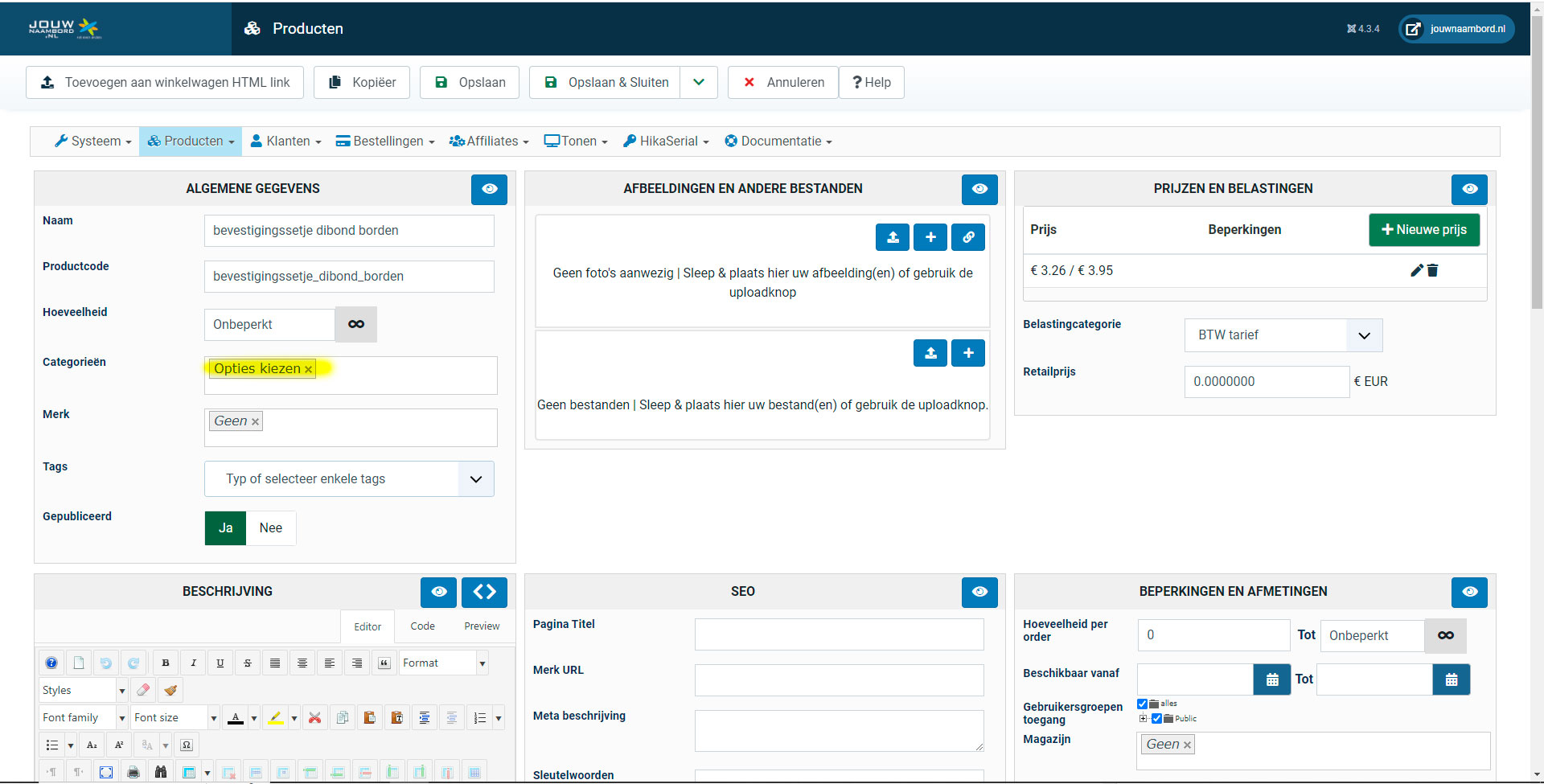
Task: Click the paste as plain text icon
Action: [397, 717]
